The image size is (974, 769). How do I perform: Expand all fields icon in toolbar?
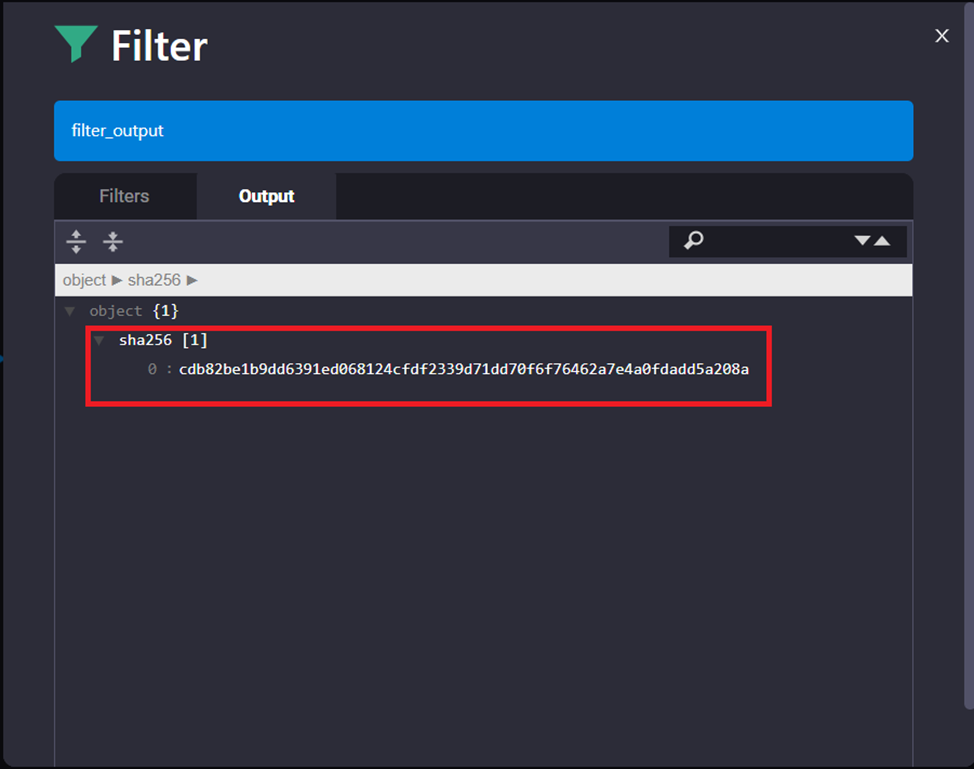pyautogui.click(x=76, y=242)
